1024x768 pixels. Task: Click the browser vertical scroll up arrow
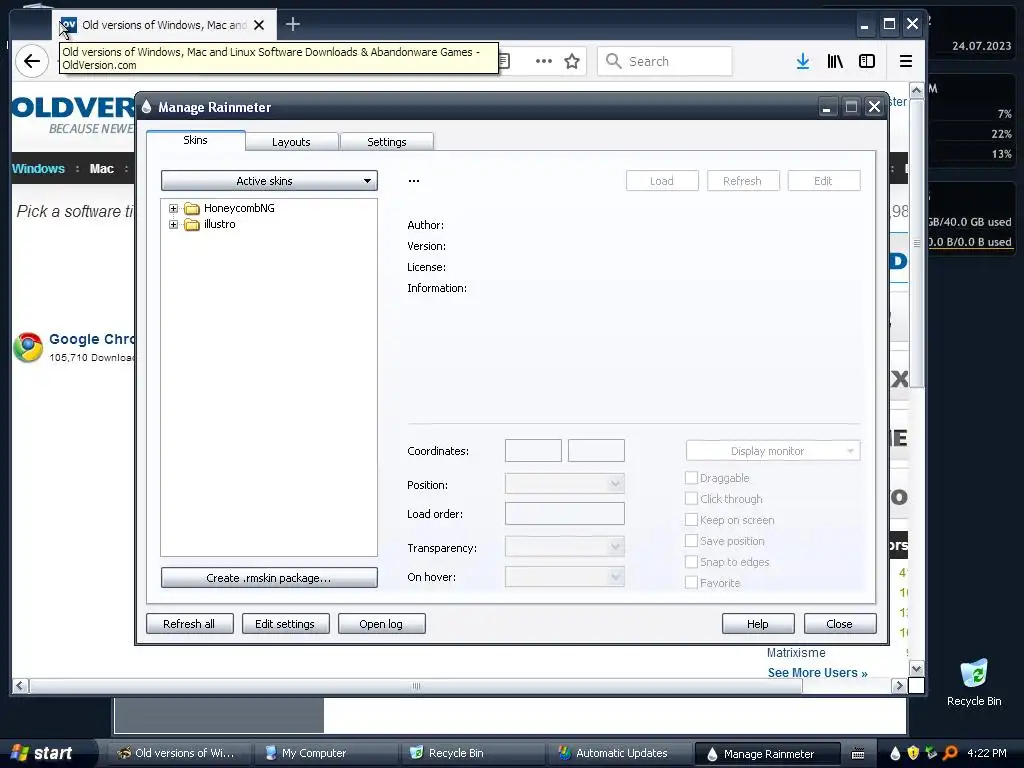[x=916, y=91]
